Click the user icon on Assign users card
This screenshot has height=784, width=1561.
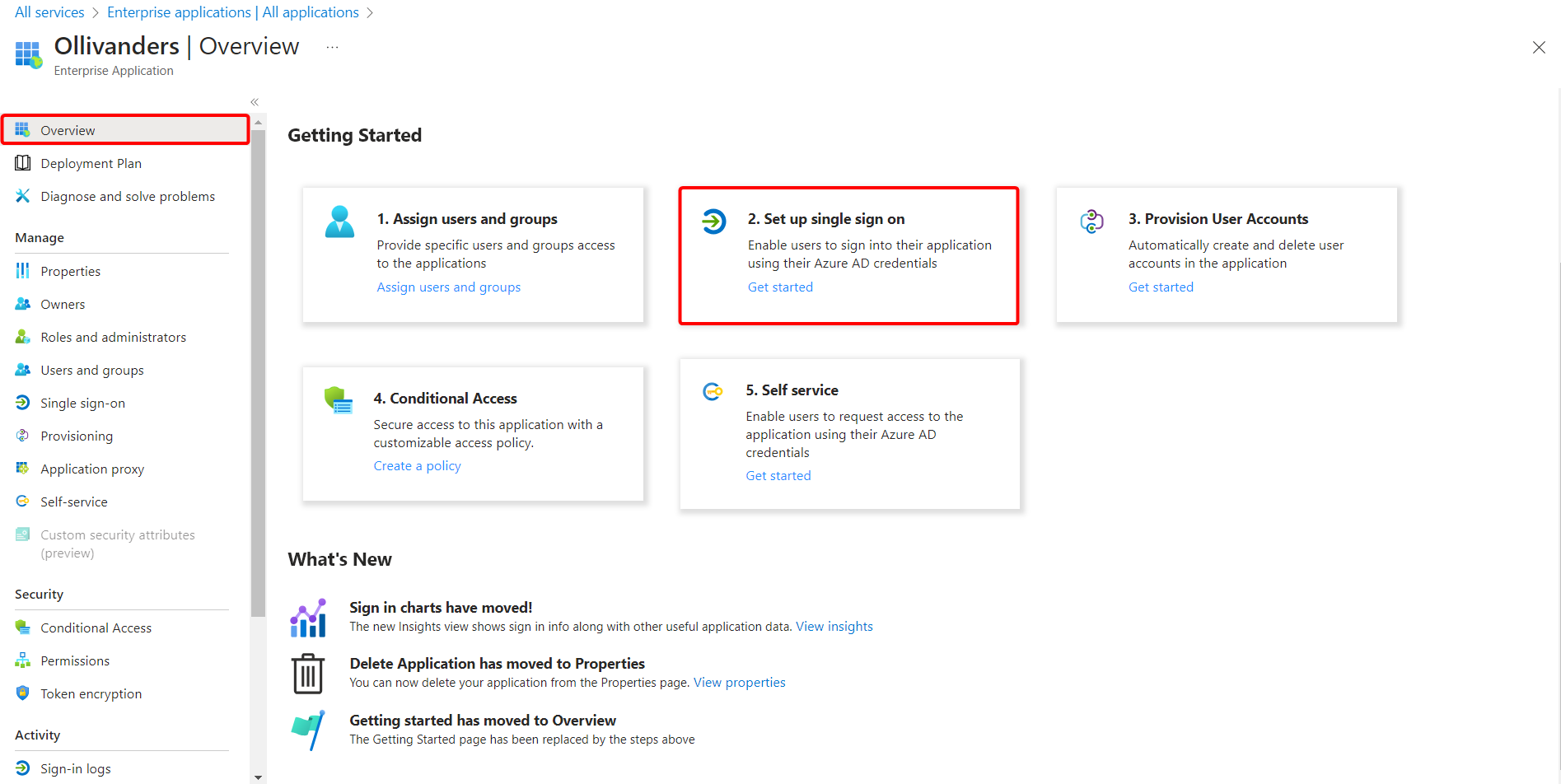point(339,222)
